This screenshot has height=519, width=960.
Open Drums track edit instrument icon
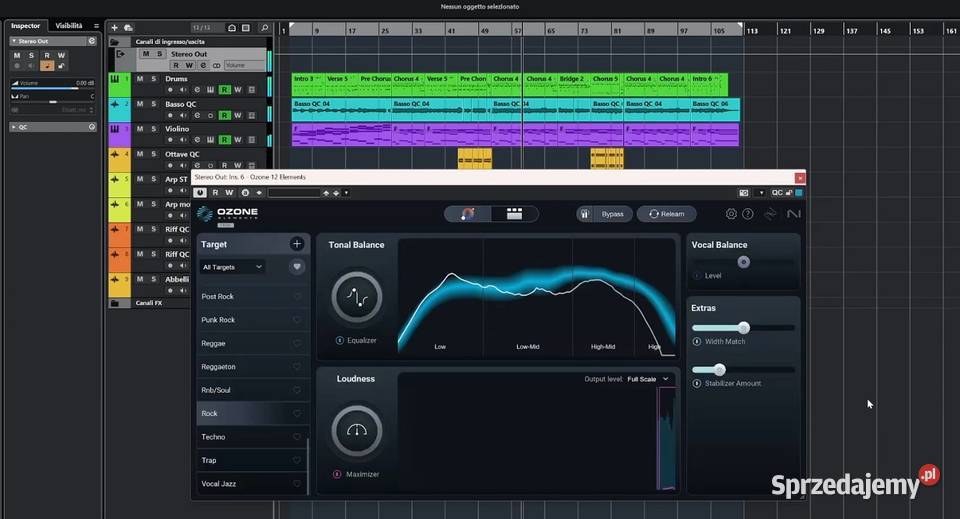211,90
